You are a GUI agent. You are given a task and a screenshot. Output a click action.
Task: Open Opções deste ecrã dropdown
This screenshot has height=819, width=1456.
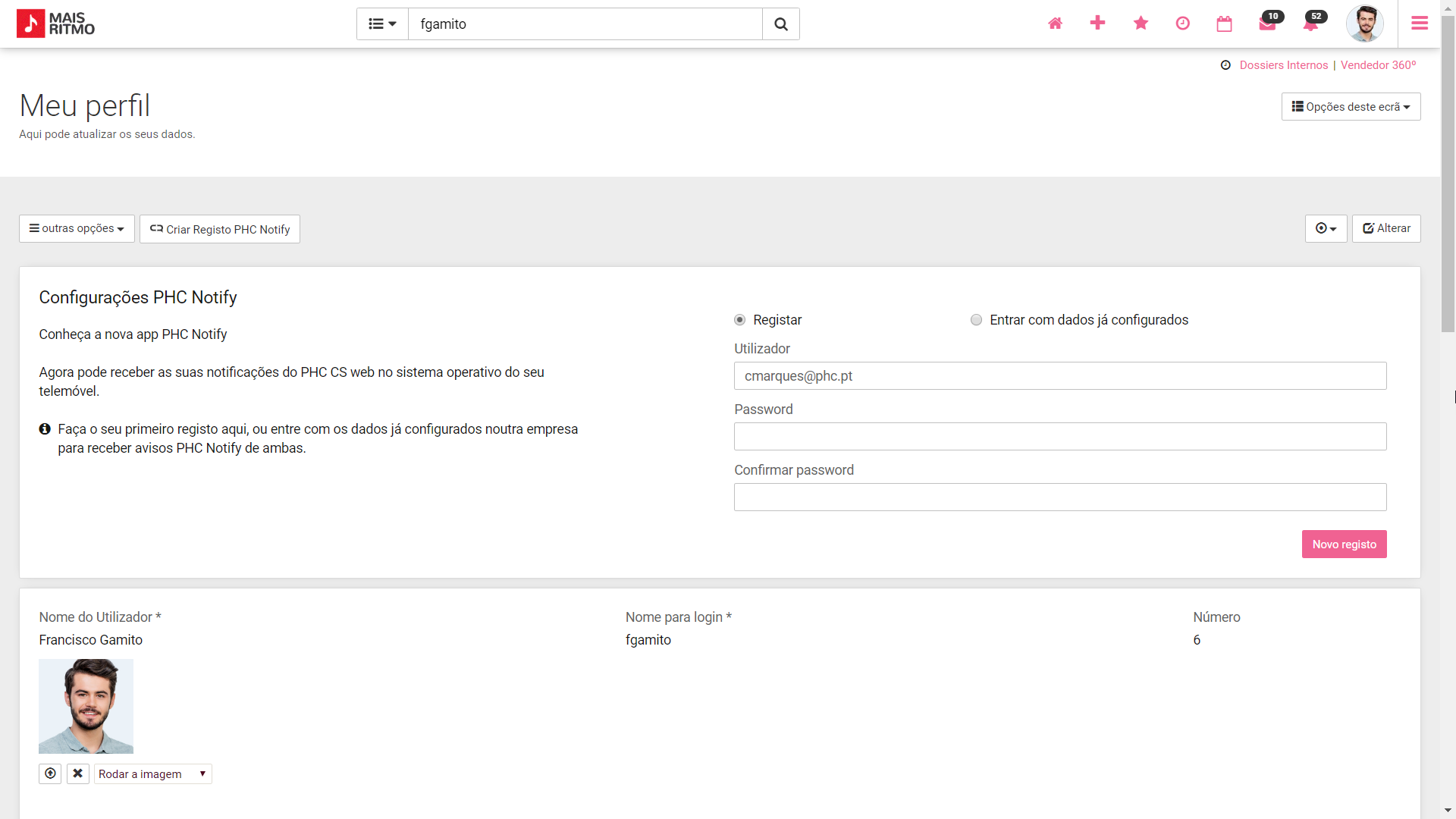coord(1351,107)
